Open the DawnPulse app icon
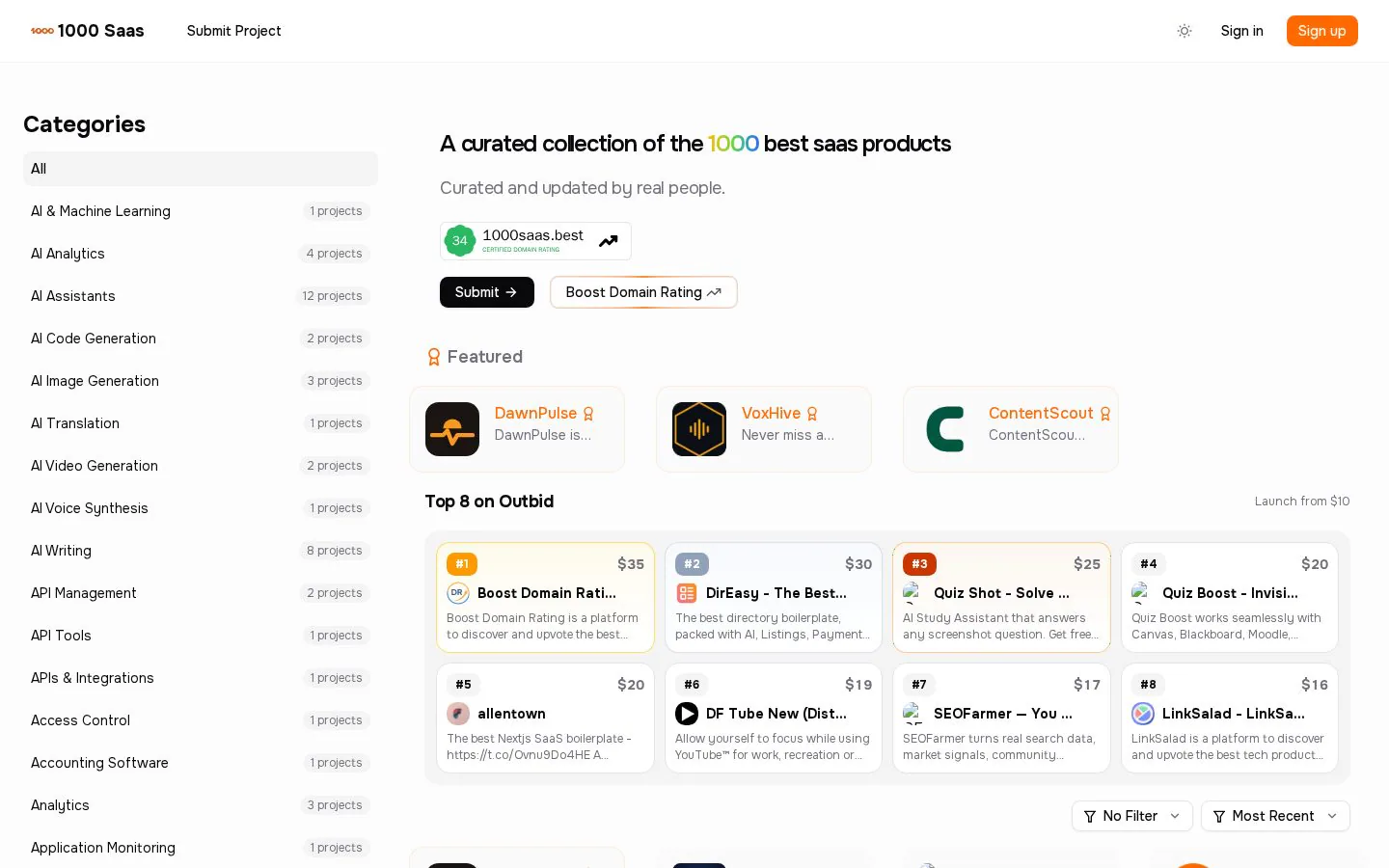Screen dimensions: 1389x868 [x=452, y=429]
